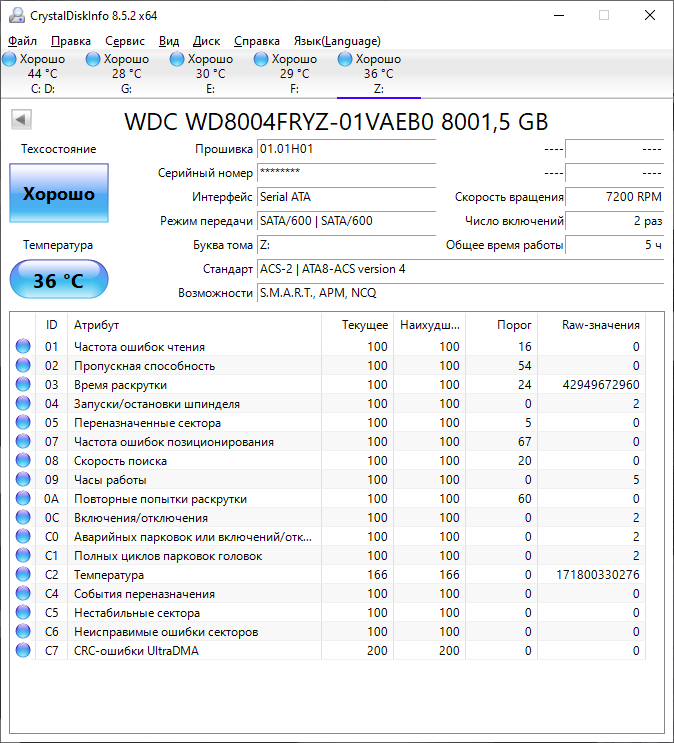Click the Число включений value 2 раз
674x743 pixels.
pos(614,221)
